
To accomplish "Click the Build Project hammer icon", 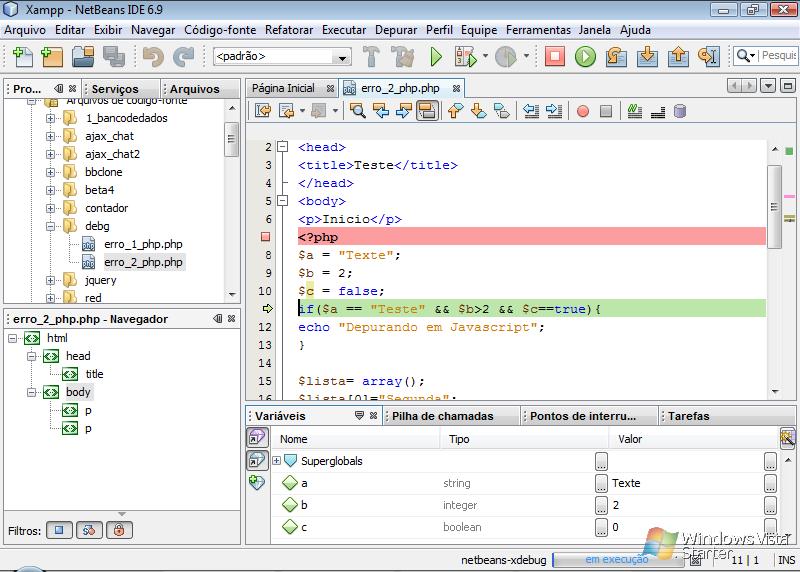I will coord(371,56).
